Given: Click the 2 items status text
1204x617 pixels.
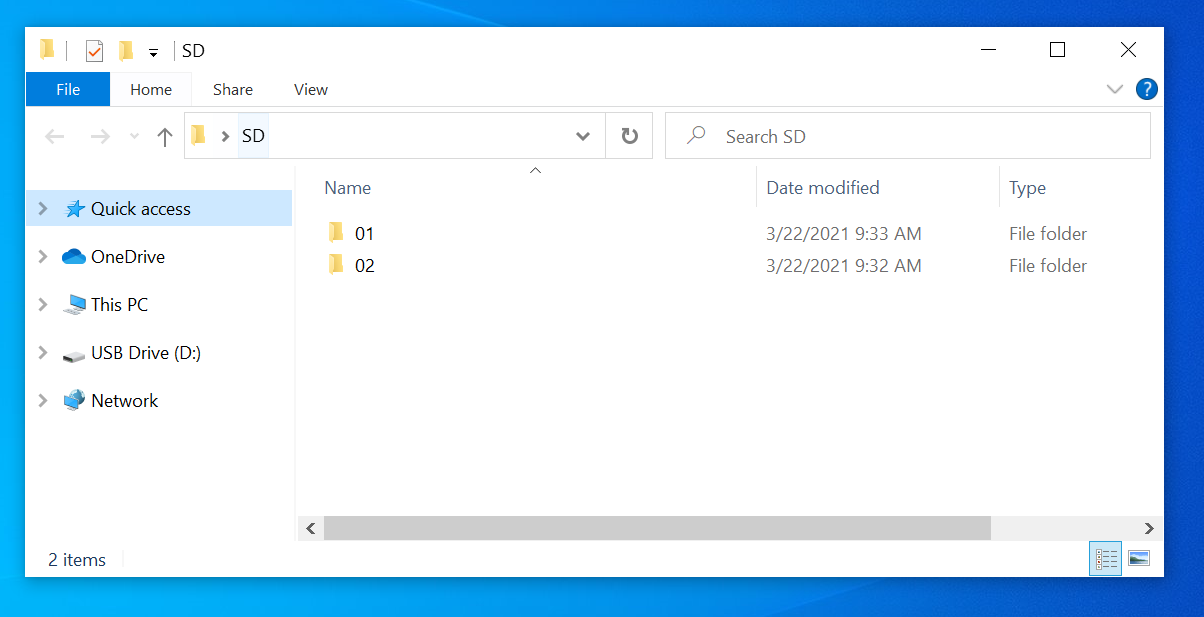Looking at the screenshot, I should pos(77,560).
